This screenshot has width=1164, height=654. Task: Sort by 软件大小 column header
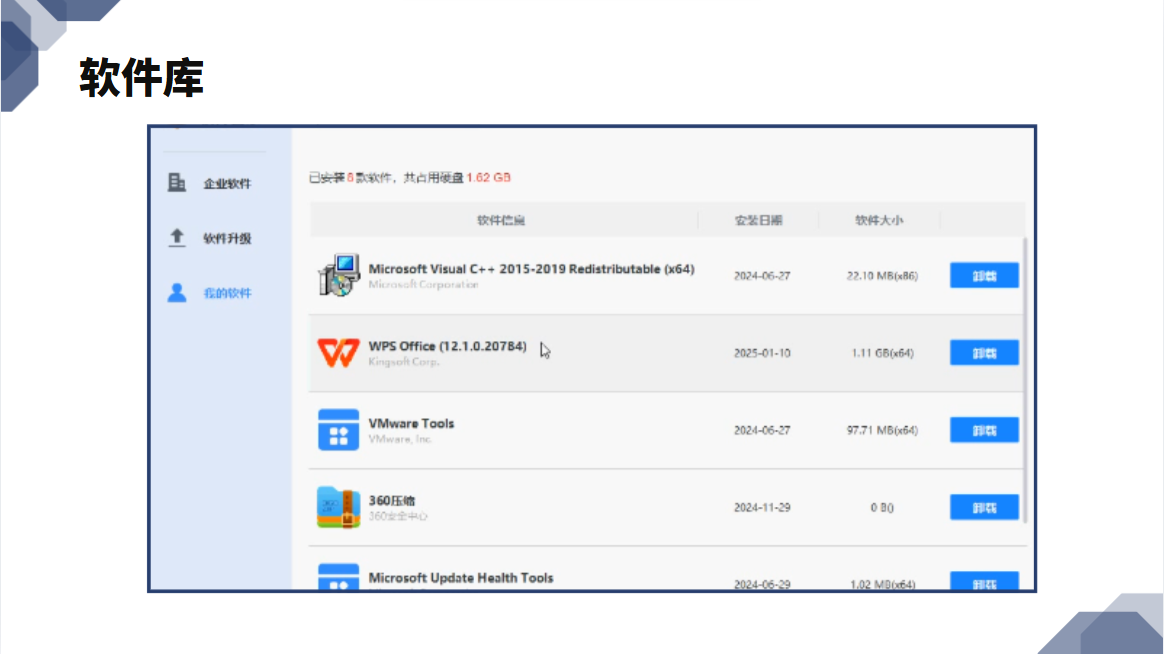(880, 220)
